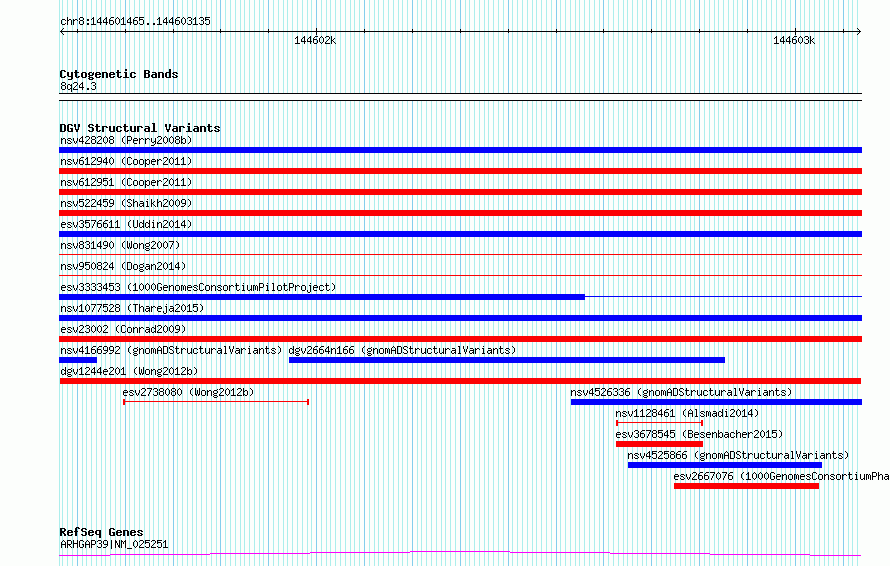Select thin red span of nsv1128461

click(x=660, y=423)
